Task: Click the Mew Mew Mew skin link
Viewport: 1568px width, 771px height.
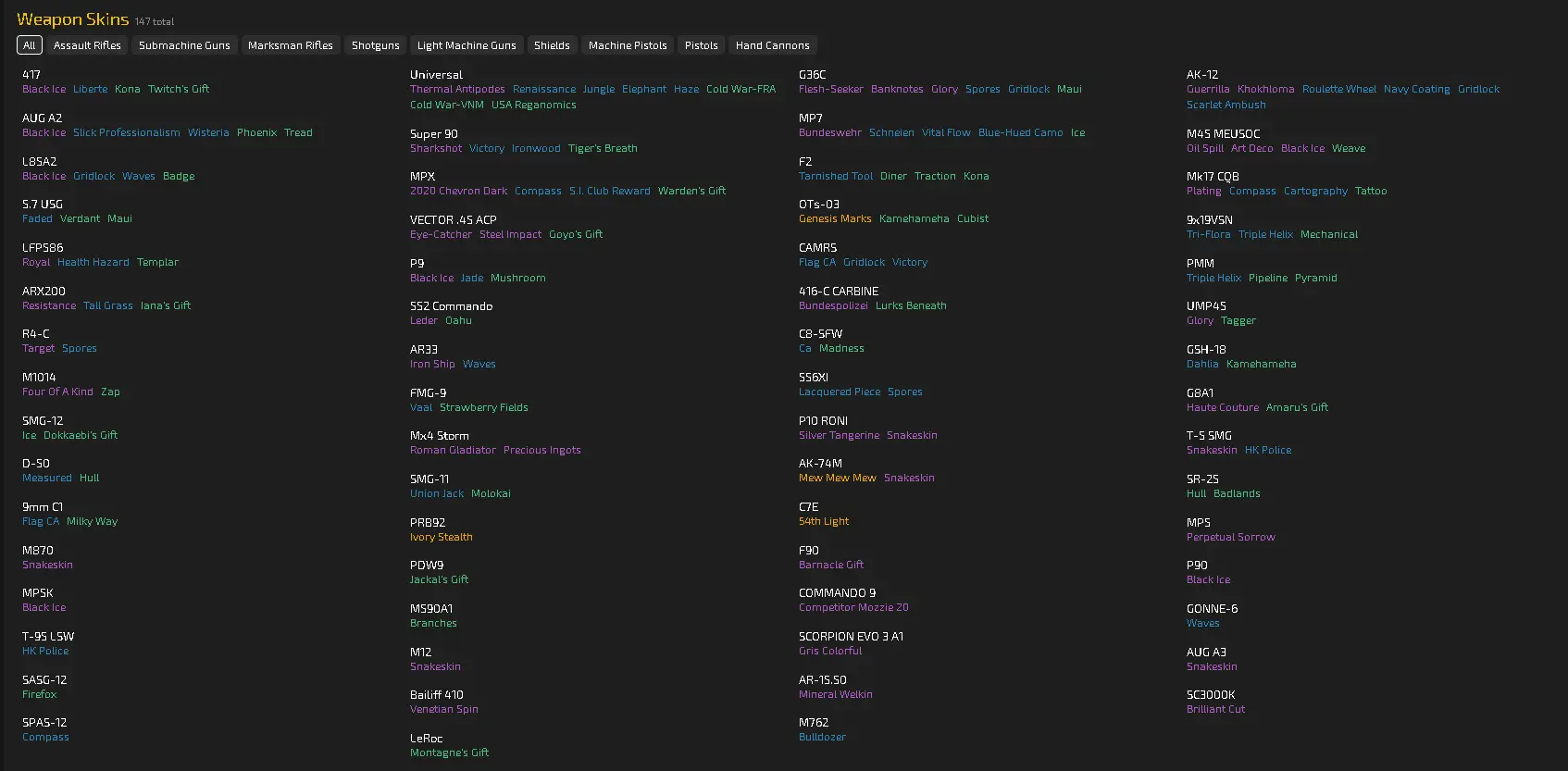Action: [838, 478]
